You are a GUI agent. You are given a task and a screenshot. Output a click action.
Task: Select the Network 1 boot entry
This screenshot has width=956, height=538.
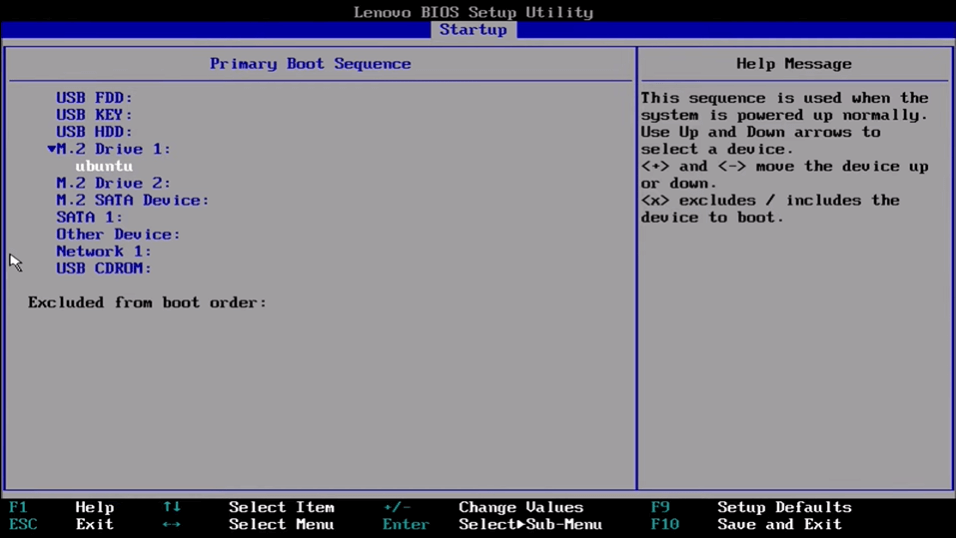pos(103,251)
